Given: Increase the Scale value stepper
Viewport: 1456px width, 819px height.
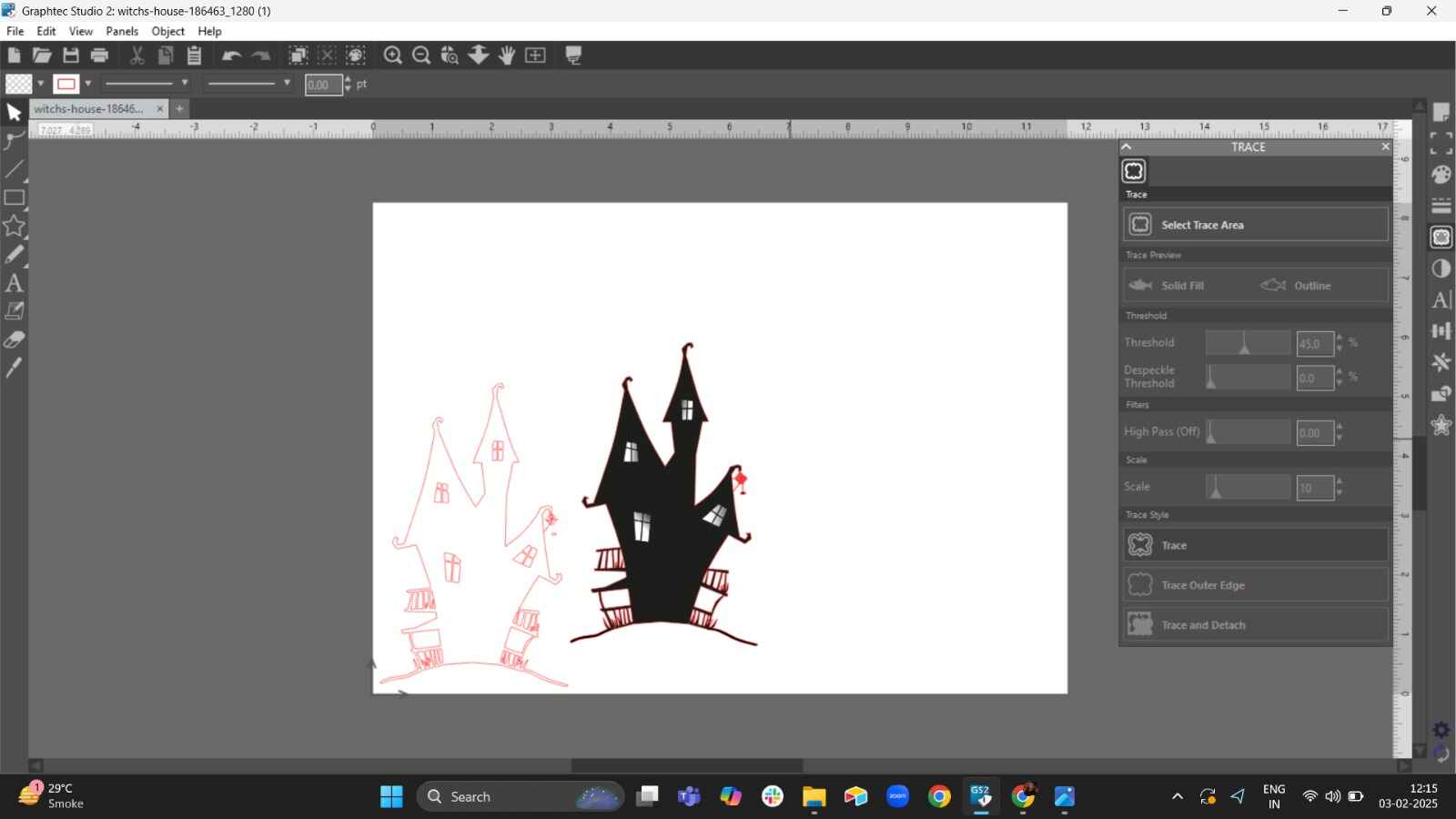Looking at the screenshot, I should coord(1340,481).
